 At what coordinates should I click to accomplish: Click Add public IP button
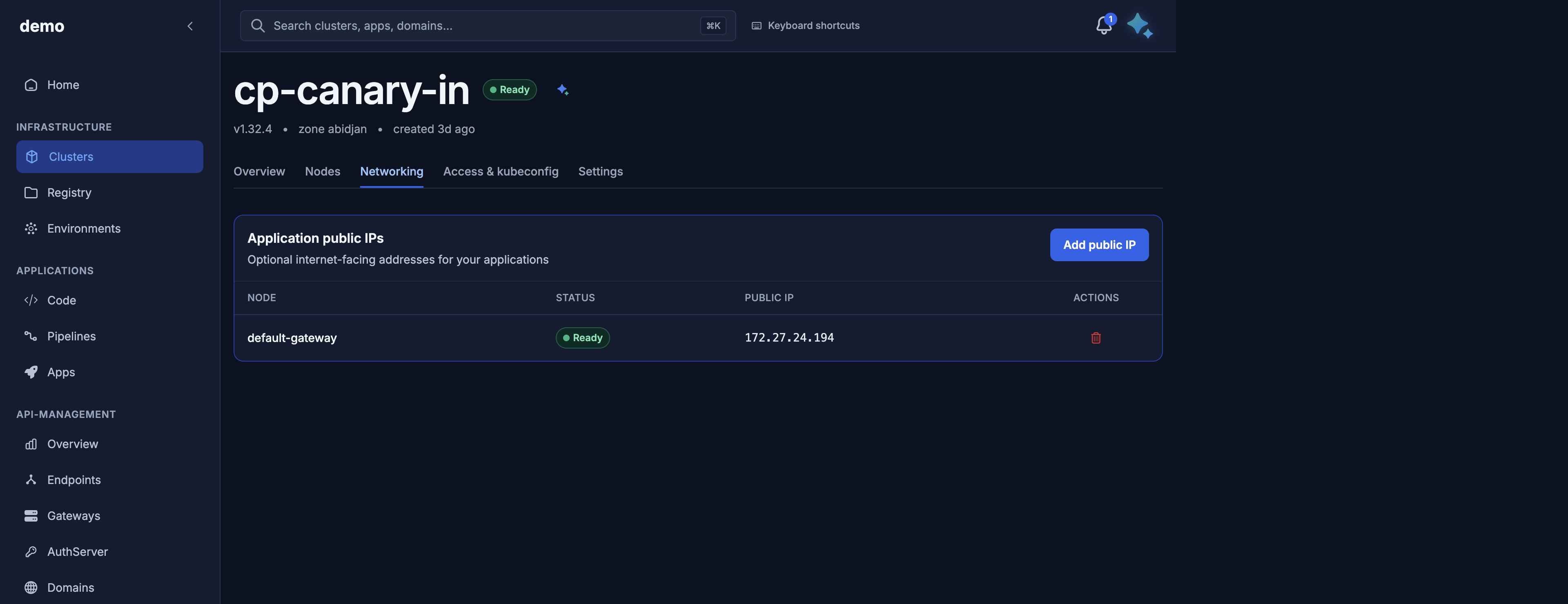[x=1099, y=245]
